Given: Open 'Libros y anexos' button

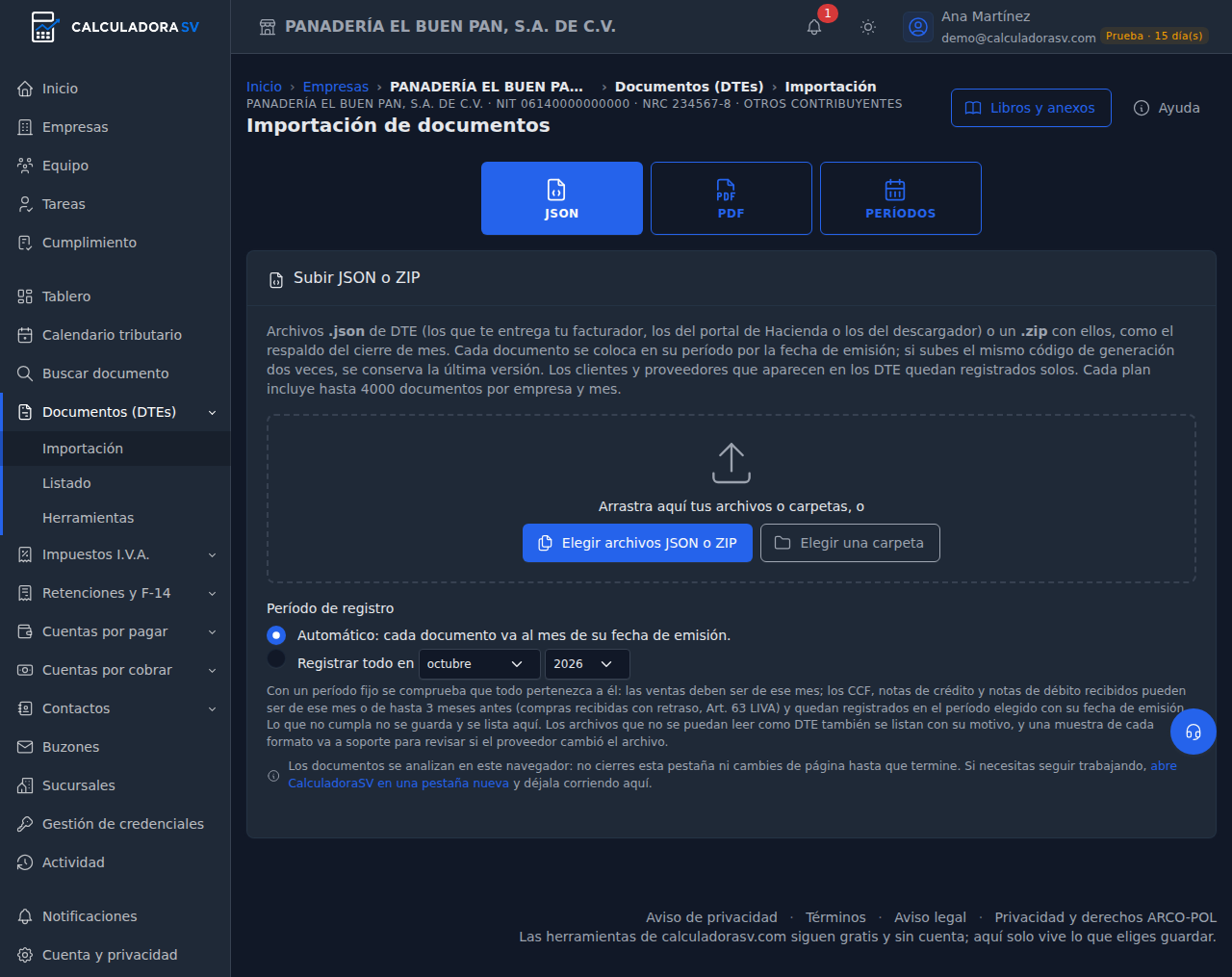Looking at the screenshot, I should [1031, 108].
